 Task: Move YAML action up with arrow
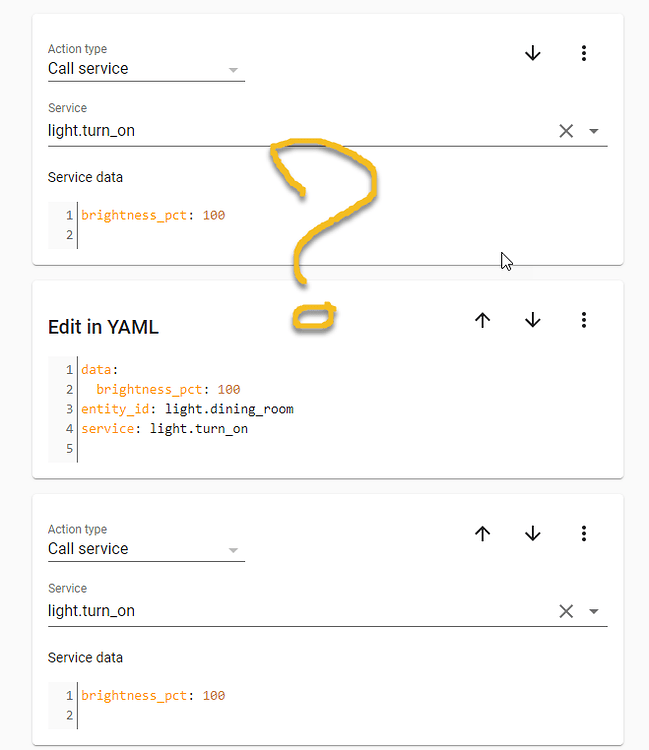click(483, 320)
